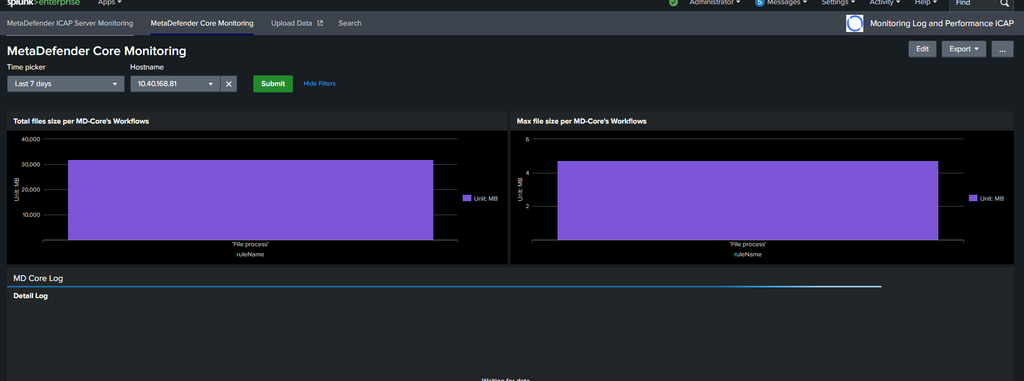Open the Administrator menu

pos(714,3)
